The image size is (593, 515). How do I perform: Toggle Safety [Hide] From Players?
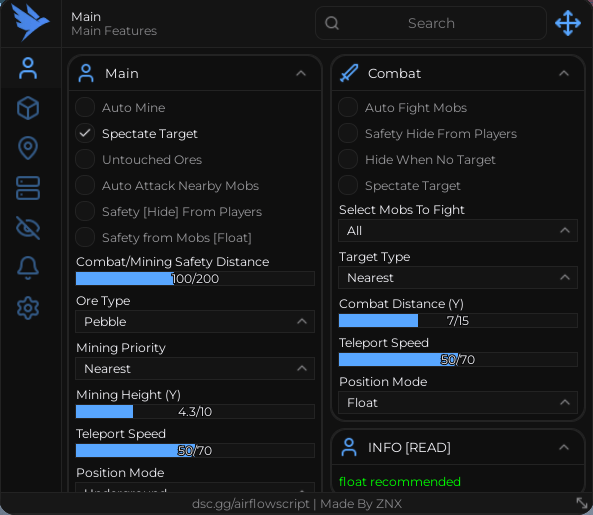tap(85, 211)
